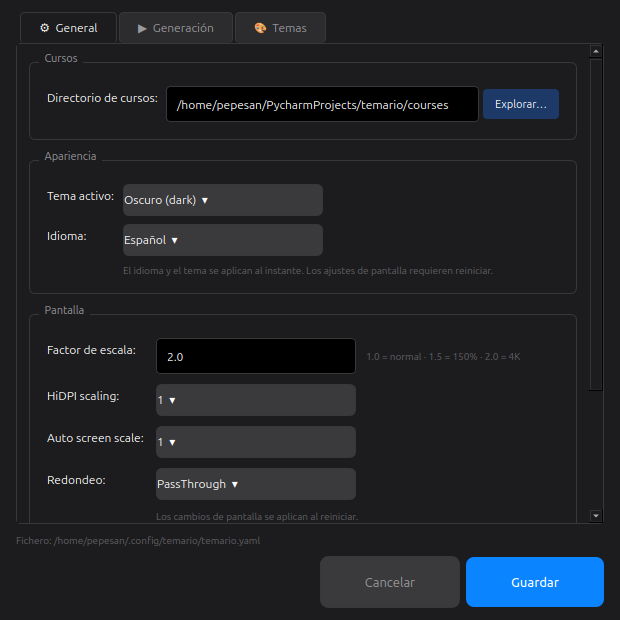
Task: Open the Temas tab
Action: point(280,28)
